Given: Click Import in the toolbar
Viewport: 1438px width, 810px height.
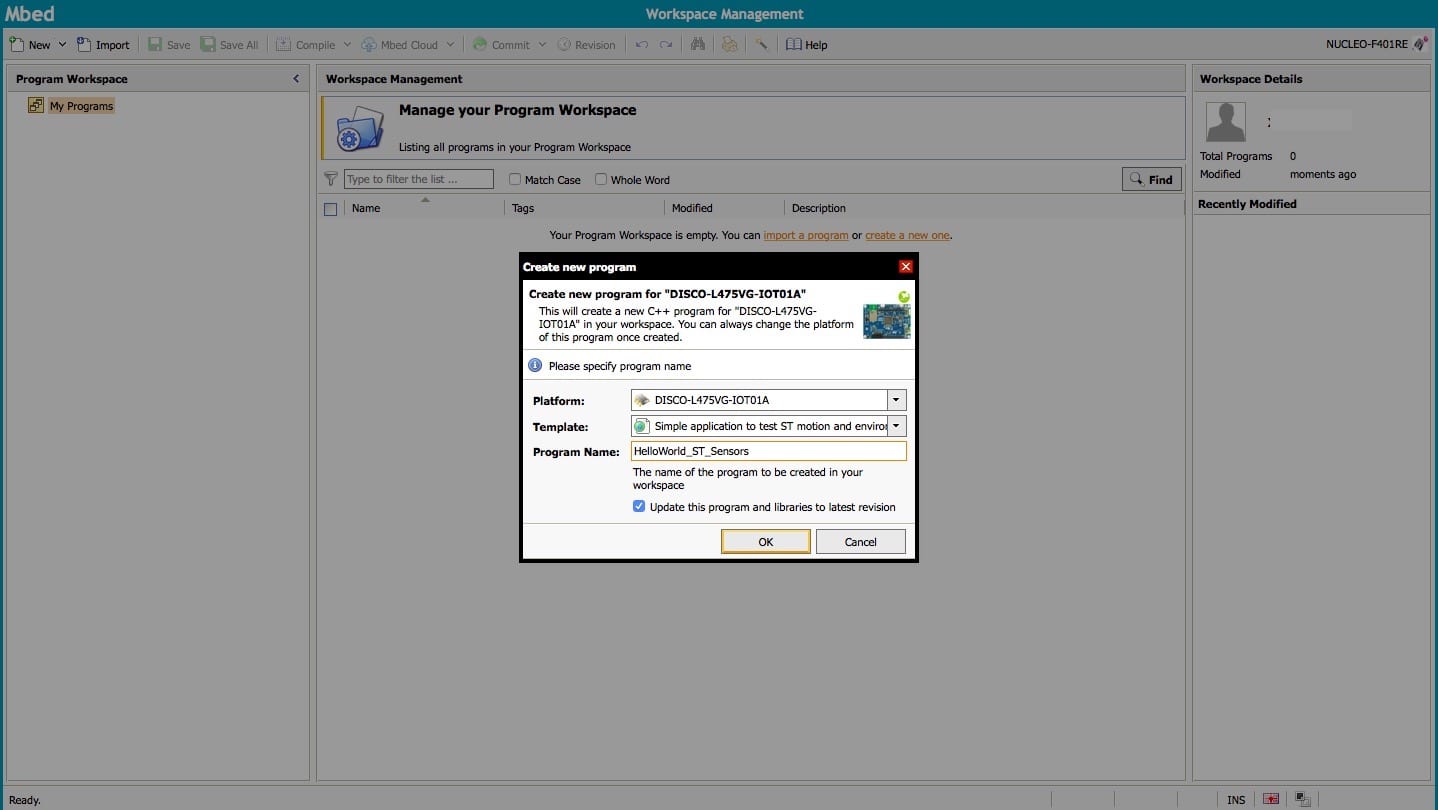Looking at the screenshot, I should tap(104, 44).
